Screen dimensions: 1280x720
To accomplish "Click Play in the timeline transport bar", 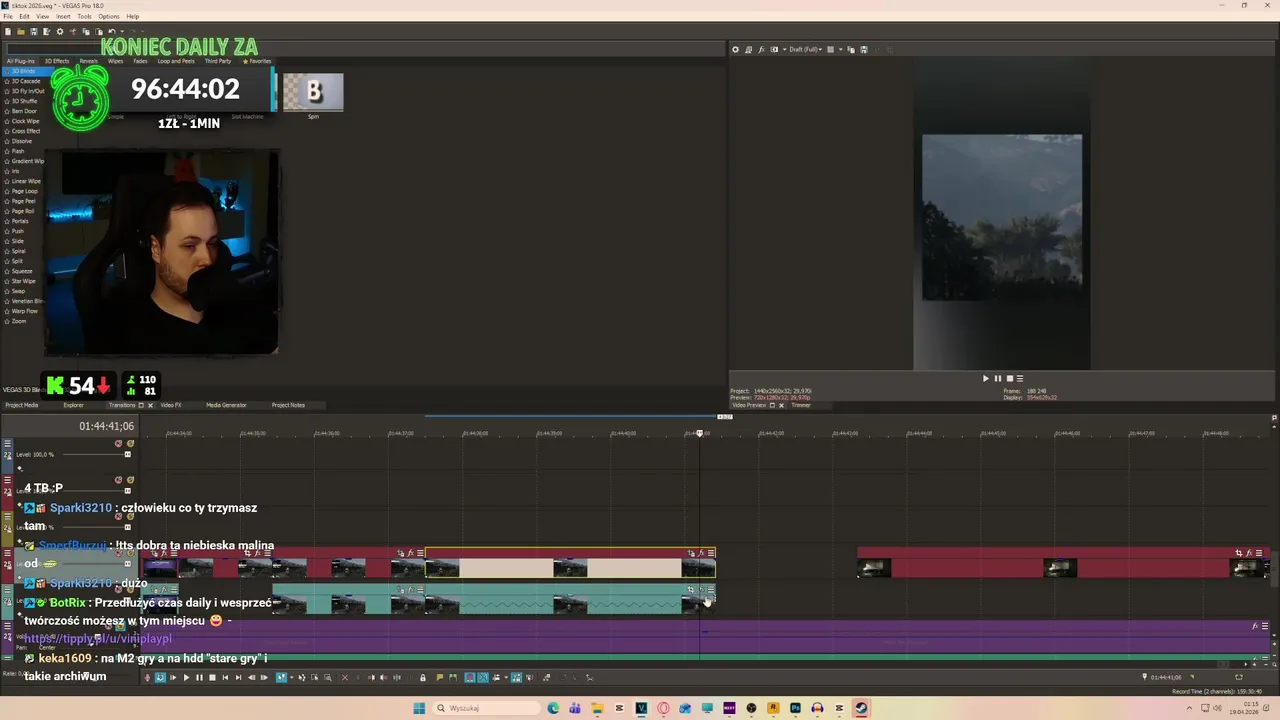I will pyautogui.click(x=186, y=678).
